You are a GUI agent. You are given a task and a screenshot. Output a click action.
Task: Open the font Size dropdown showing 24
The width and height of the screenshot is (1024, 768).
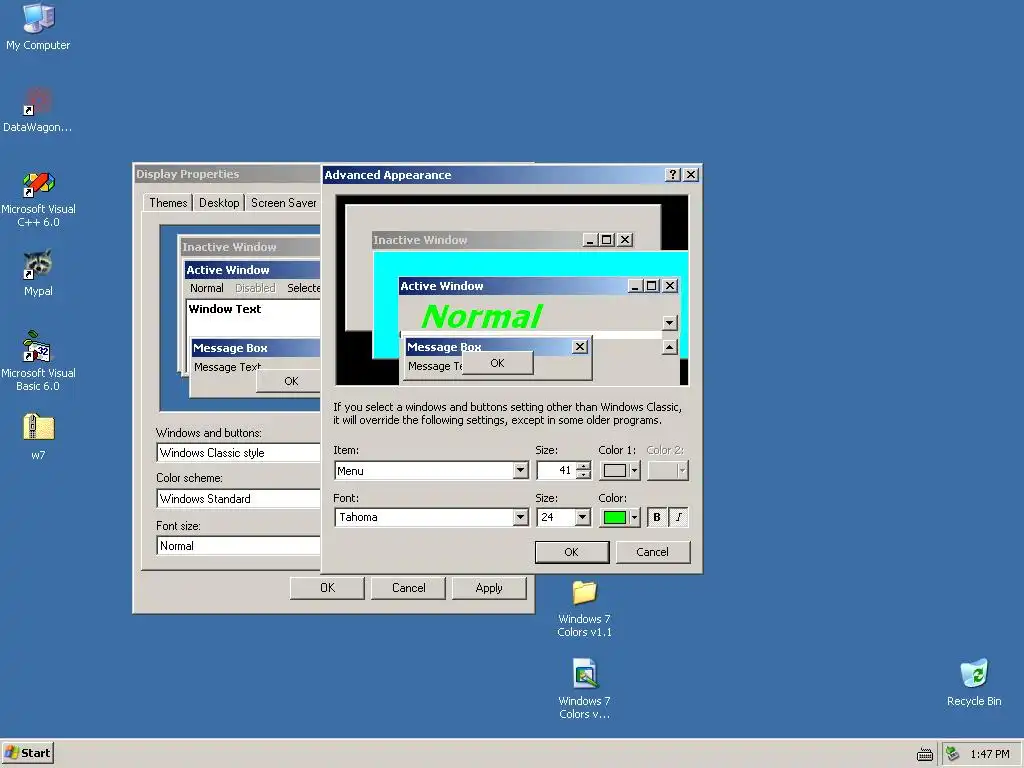coord(583,517)
